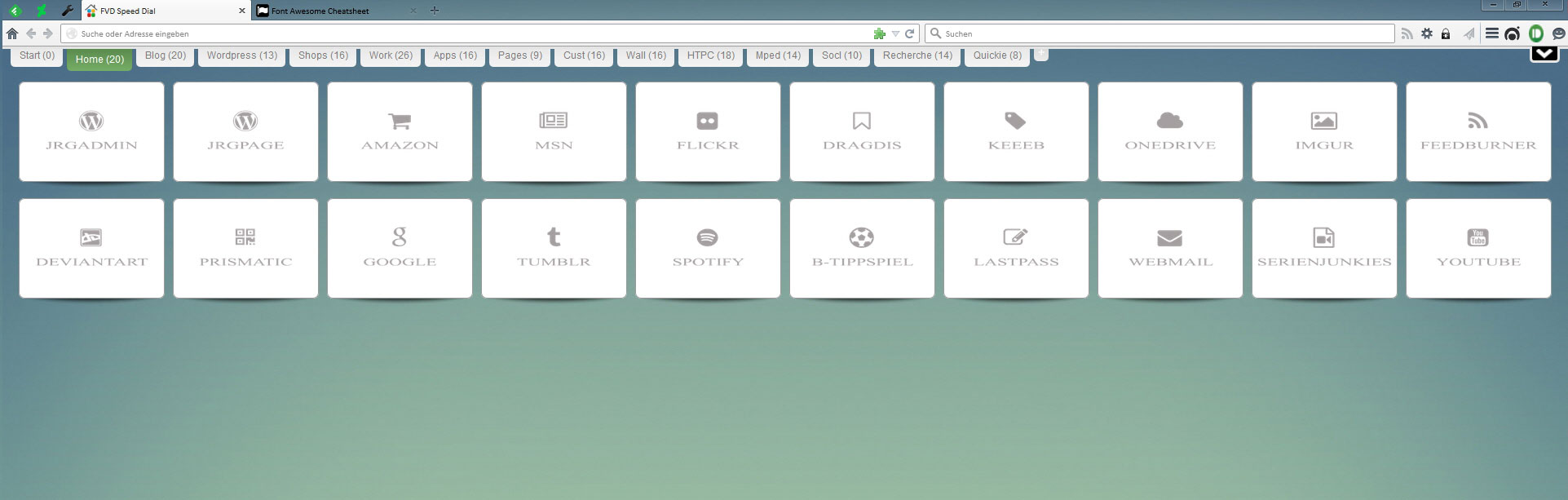The image size is (1568, 500).
Task: Open the RSS feed subscribe icon
Action: pyautogui.click(x=1407, y=33)
